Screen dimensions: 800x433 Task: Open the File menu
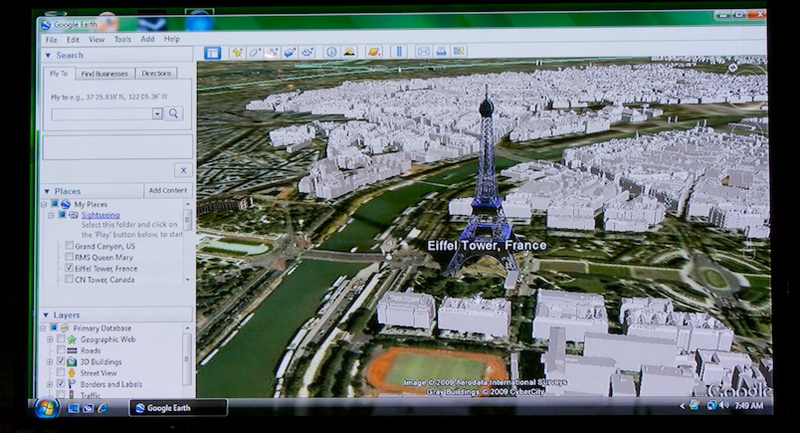(x=52, y=39)
